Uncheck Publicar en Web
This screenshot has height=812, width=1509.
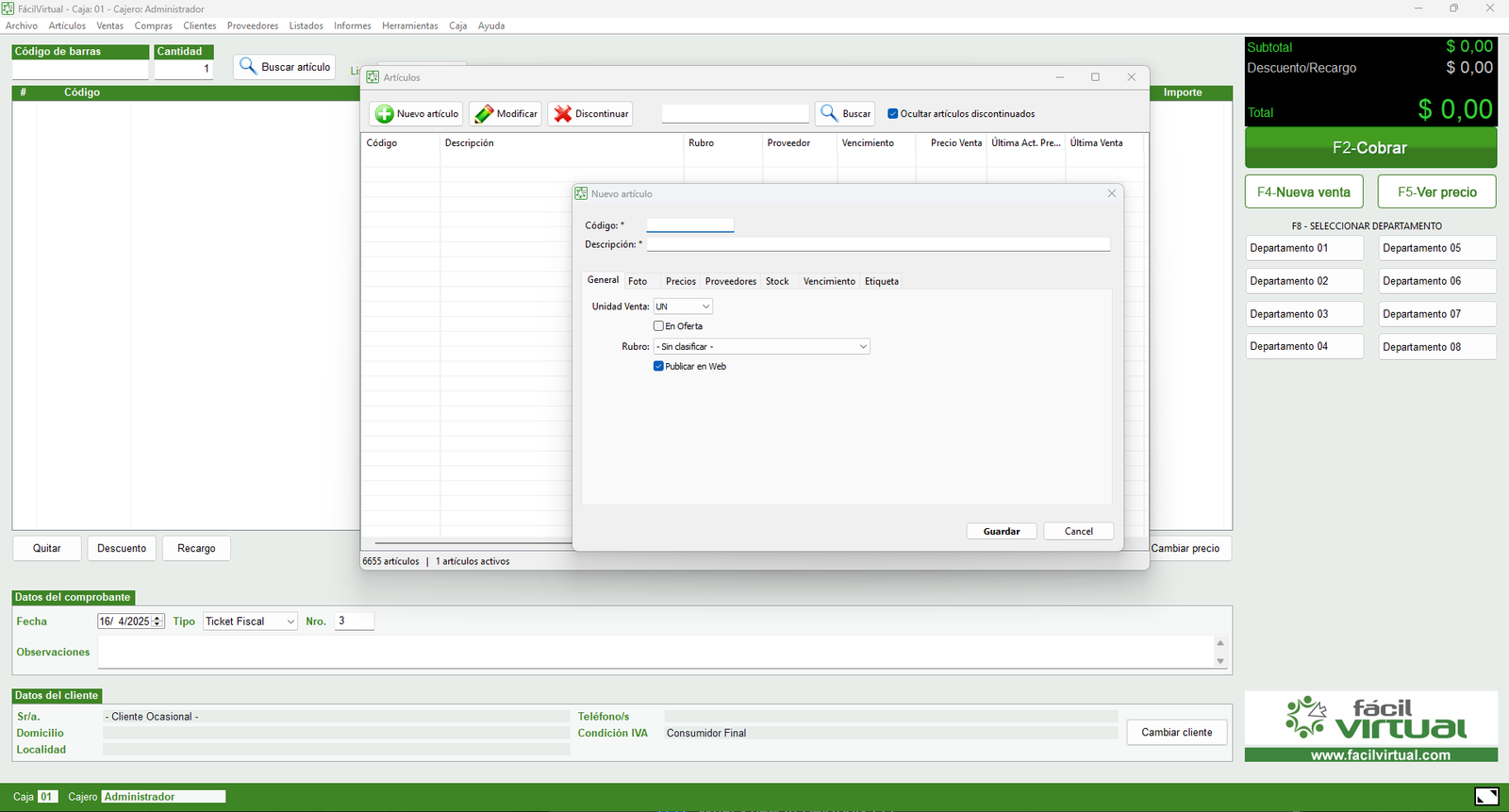(659, 367)
